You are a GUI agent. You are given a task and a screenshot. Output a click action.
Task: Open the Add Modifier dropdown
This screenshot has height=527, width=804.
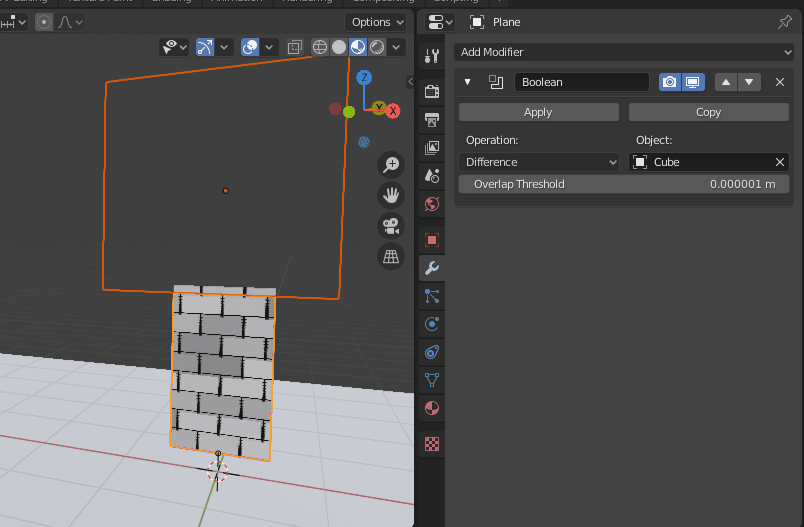pyautogui.click(x=624, y=52)
